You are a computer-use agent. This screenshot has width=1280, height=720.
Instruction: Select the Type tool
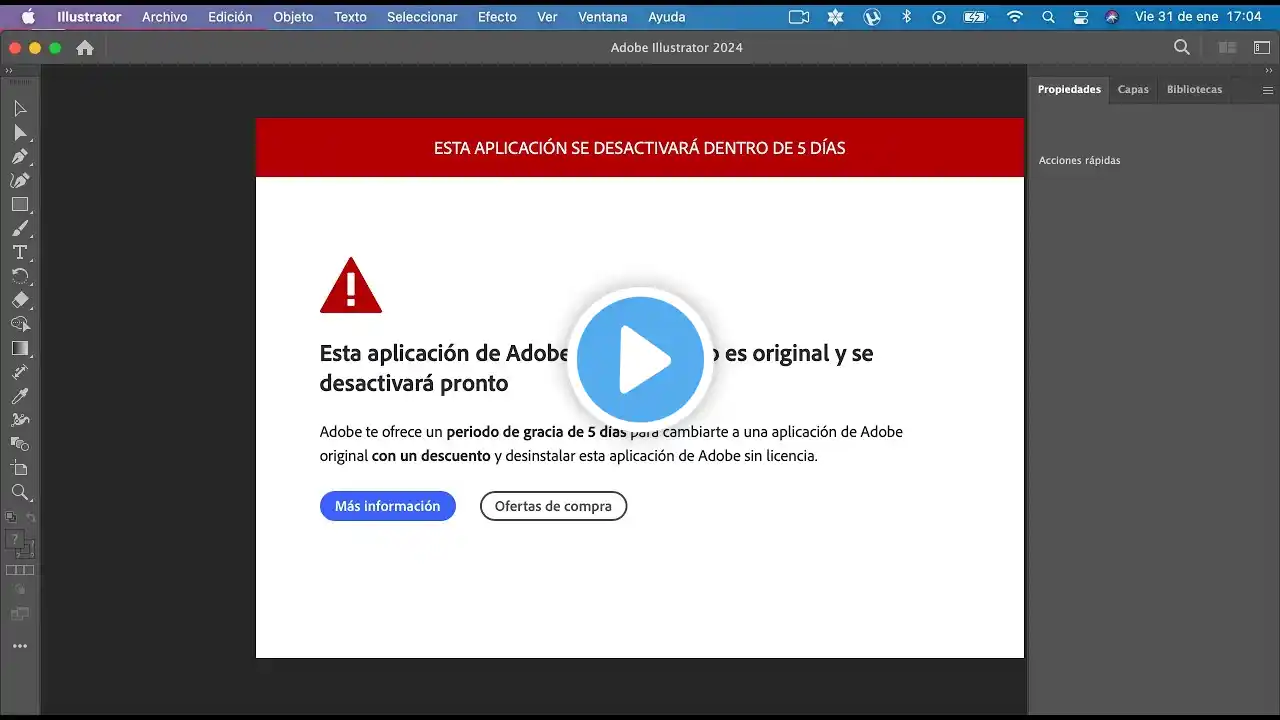[20, 252]
